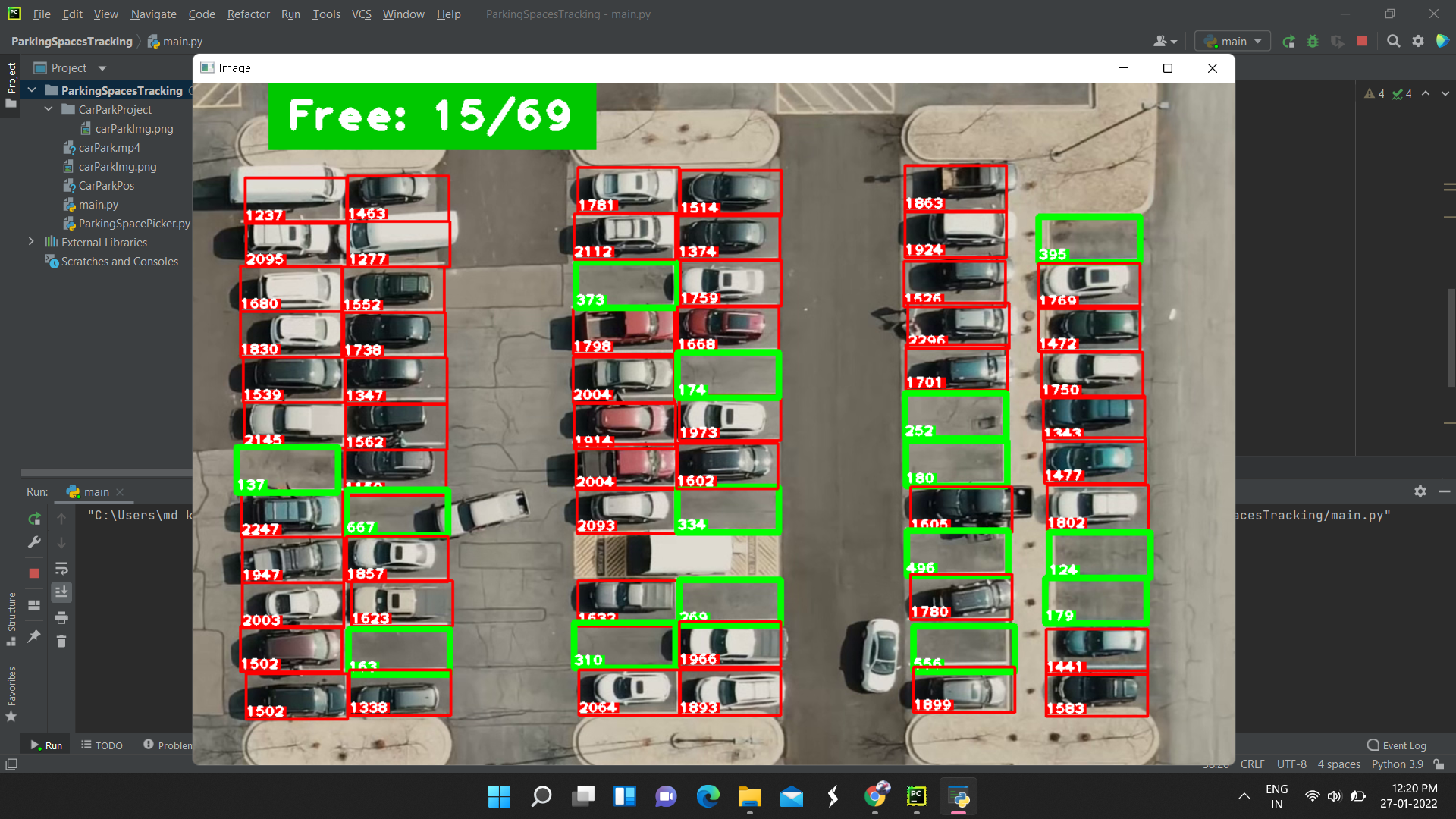Stop the running process in top toolbar
The width and height of the screenshot is (1456, 819).
1362,42
